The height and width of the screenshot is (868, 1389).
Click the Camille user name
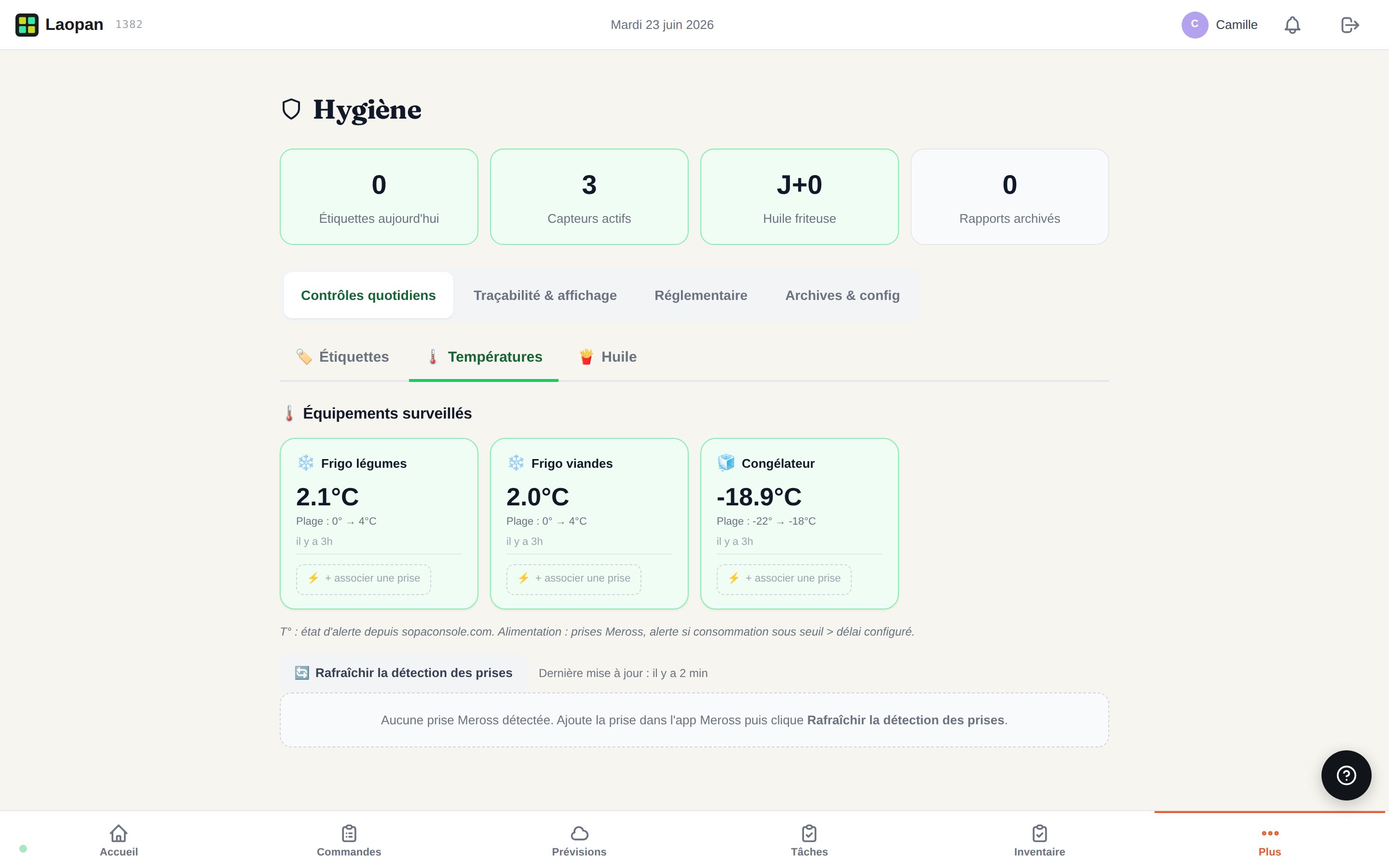pos(1236,25)
